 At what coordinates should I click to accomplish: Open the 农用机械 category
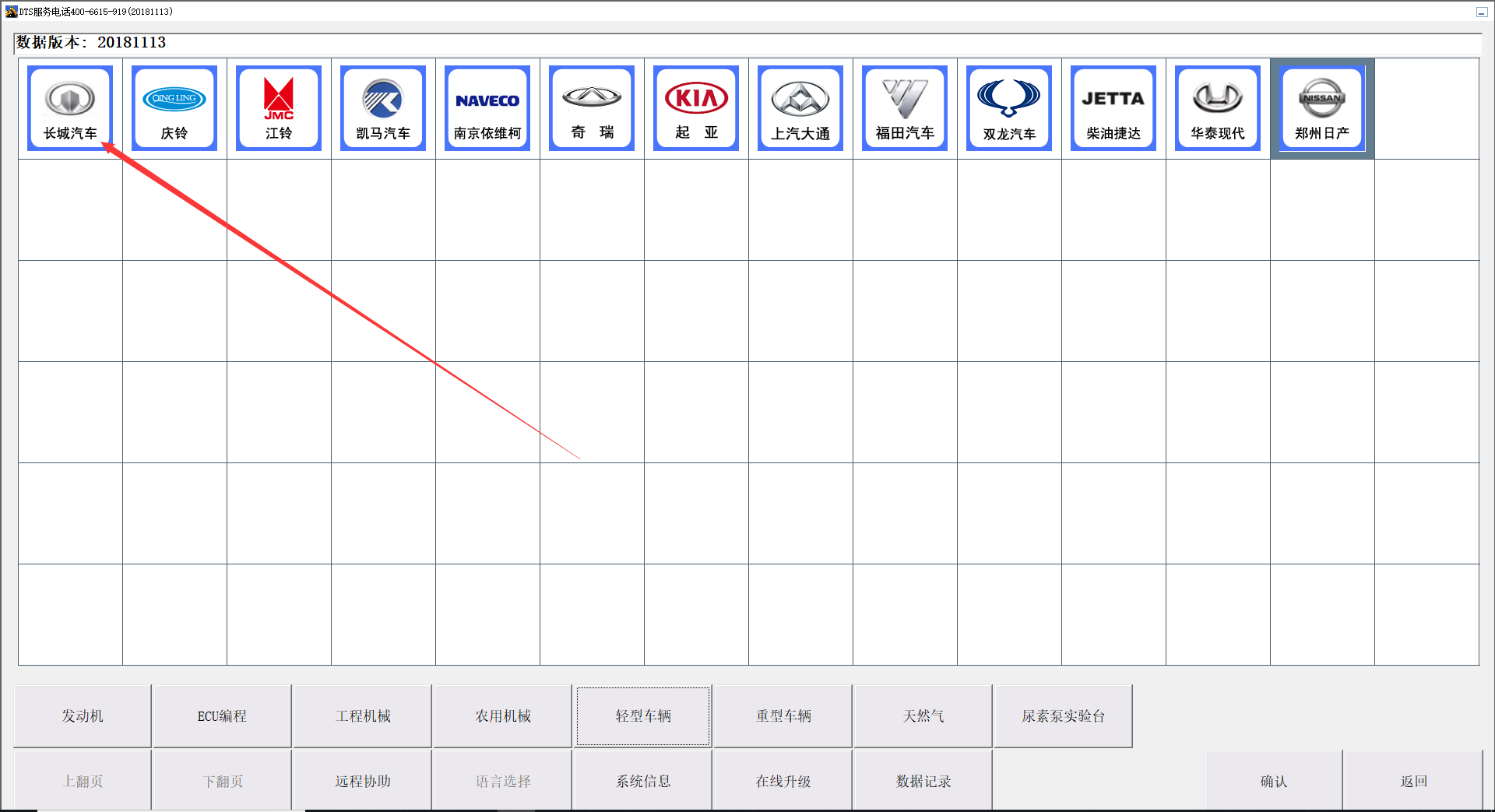(x=503, y=716)
